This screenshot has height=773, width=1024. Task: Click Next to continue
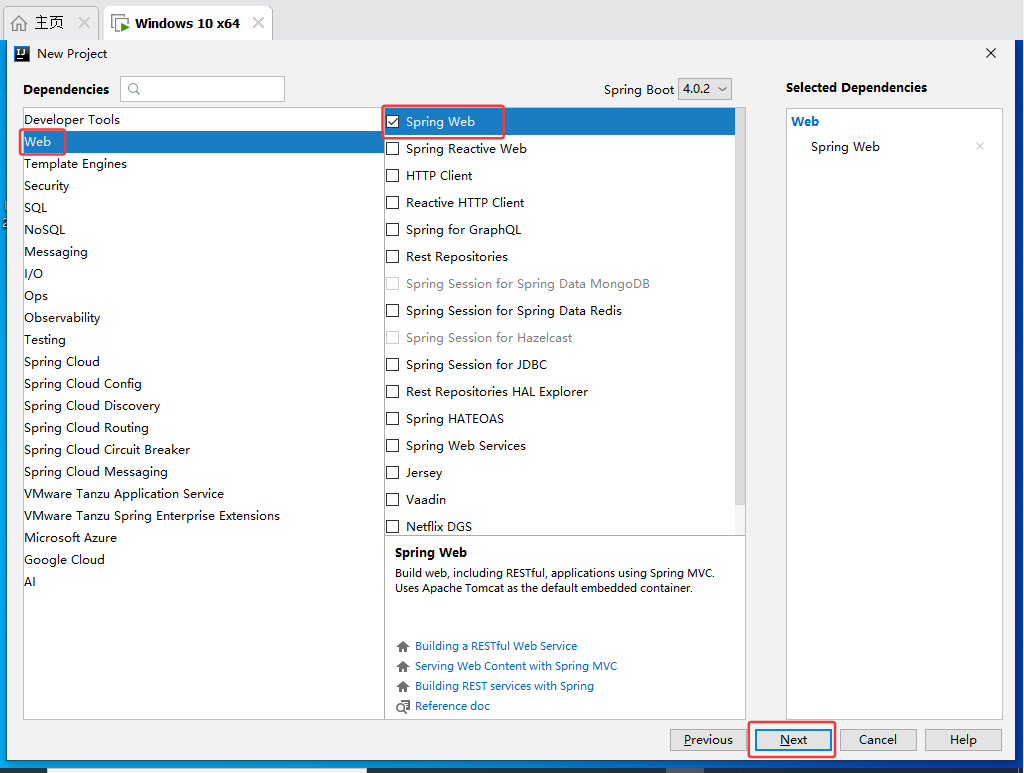click(x=793, y=740)
